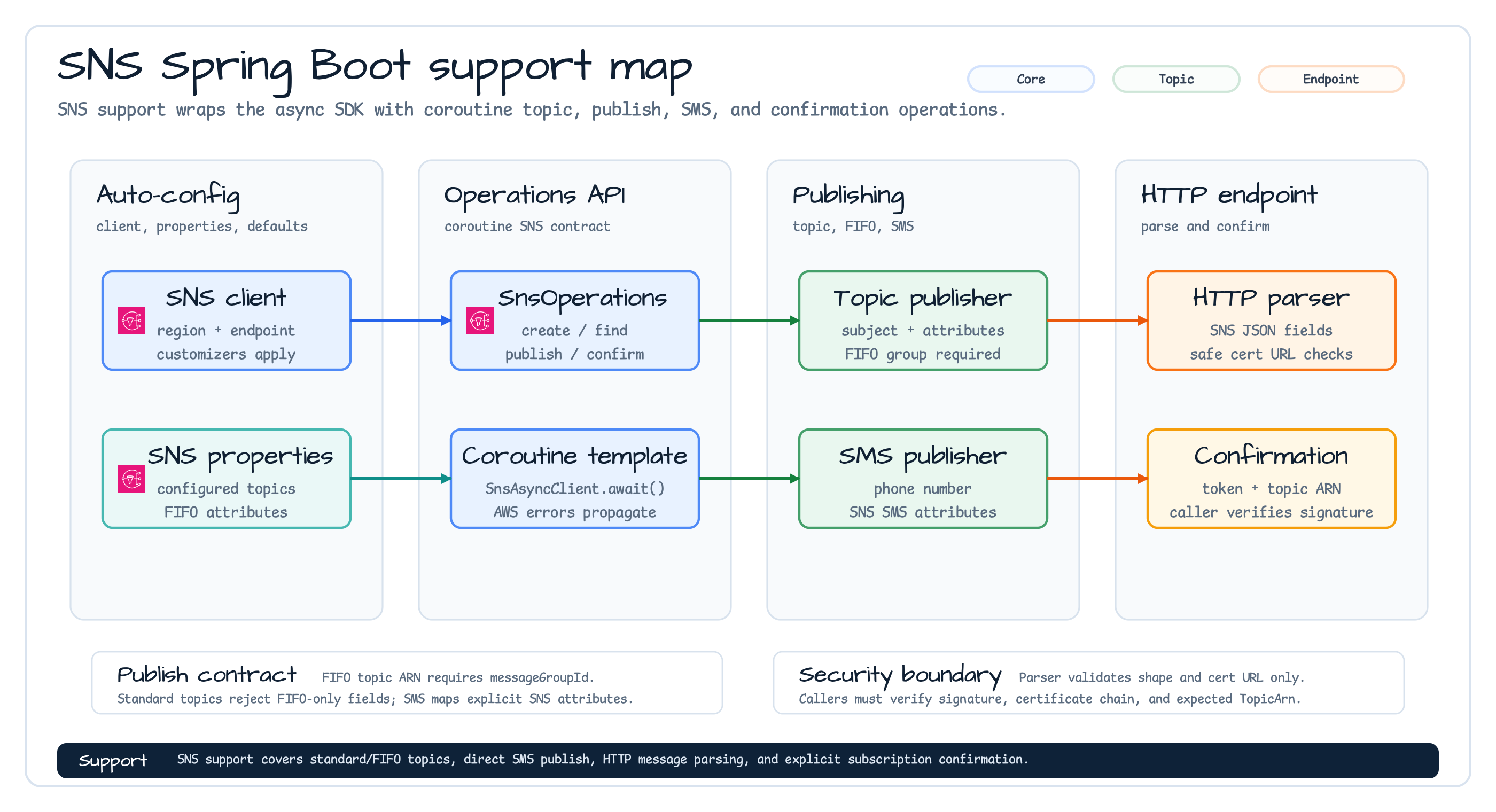Click 'SNS JSON fields' text
The width and height of the screenshot is (1496, 812).
1271,331
